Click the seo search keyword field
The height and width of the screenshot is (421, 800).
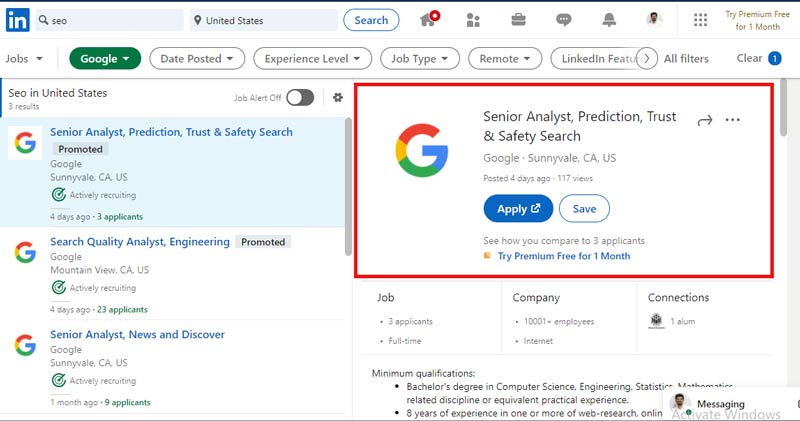[108, 20]
